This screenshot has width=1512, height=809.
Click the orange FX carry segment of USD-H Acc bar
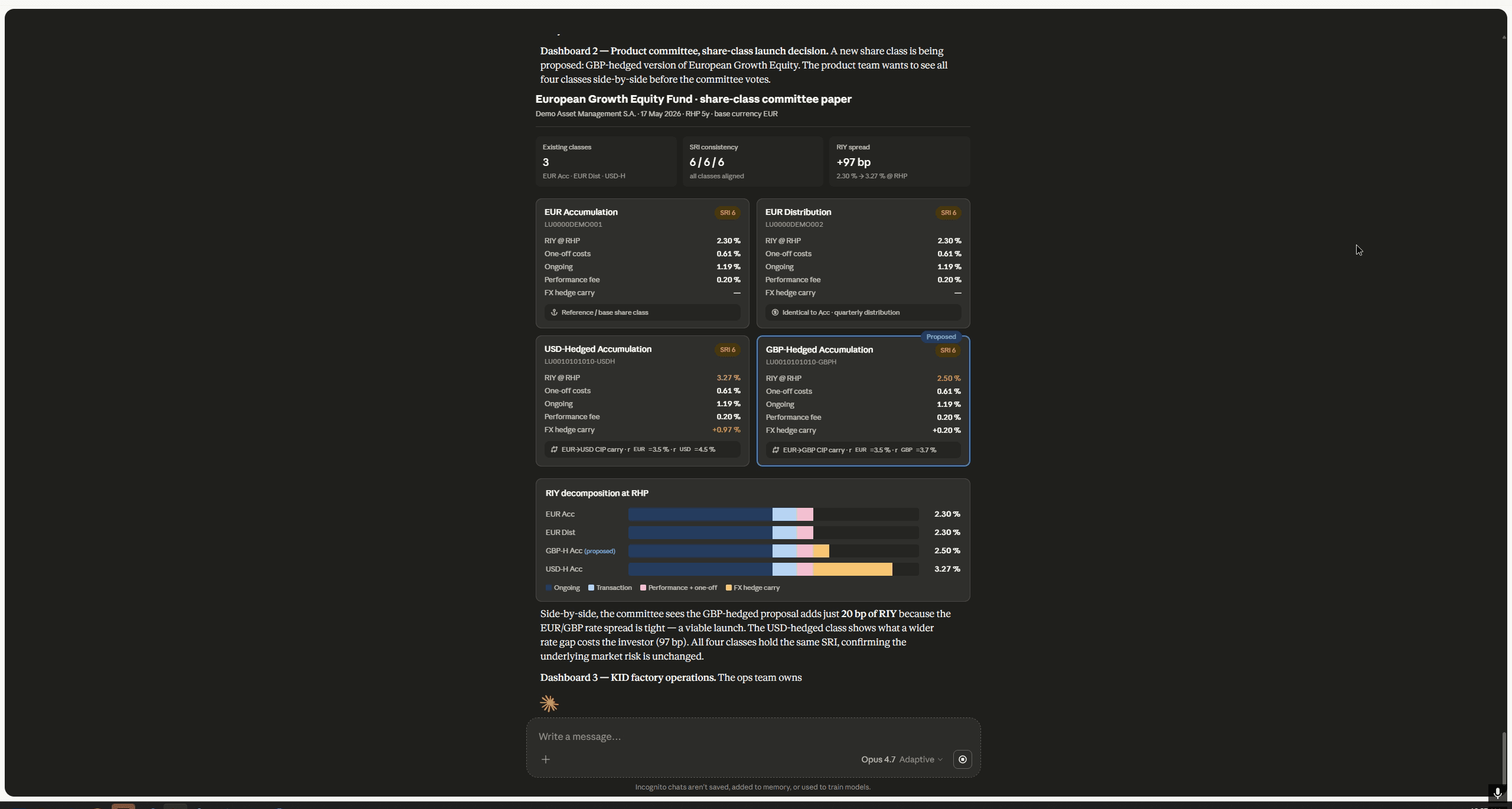click(852, 569)
